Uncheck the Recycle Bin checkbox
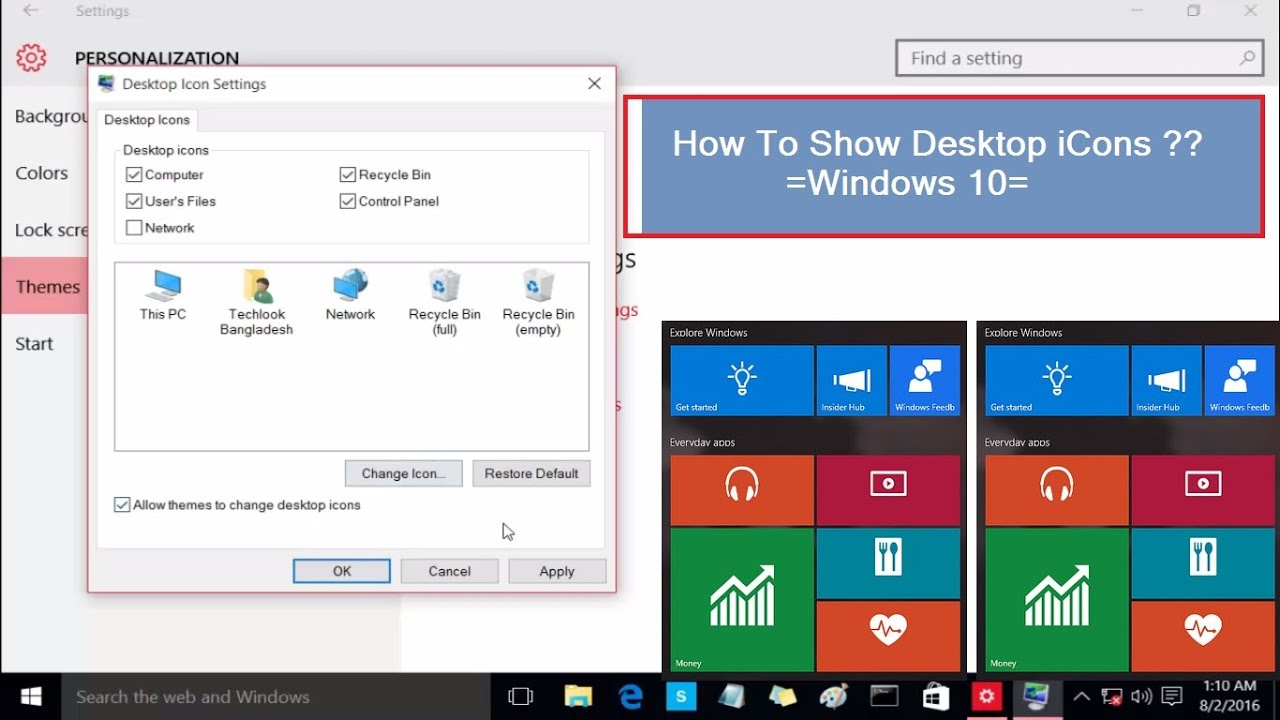Image resolution: width=1280 pixels, height=720 pixels. click(348, 174)
